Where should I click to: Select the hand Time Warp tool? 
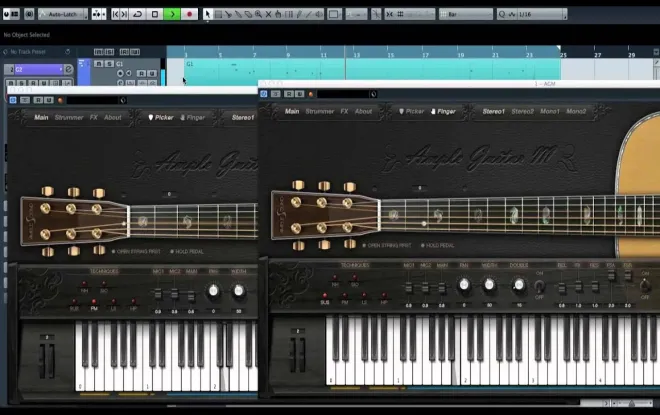tap(278, 14)
